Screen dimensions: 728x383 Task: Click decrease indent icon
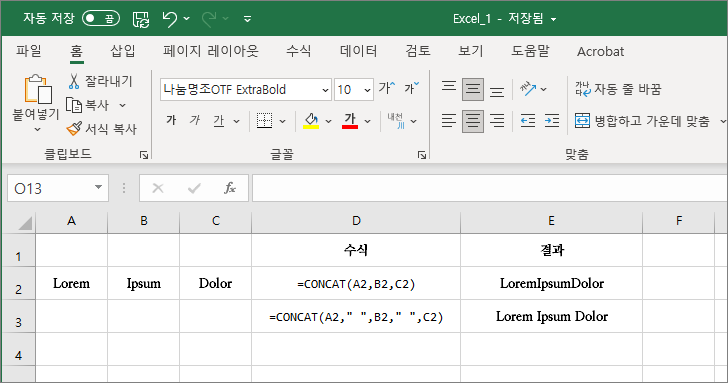coord(527,121)
